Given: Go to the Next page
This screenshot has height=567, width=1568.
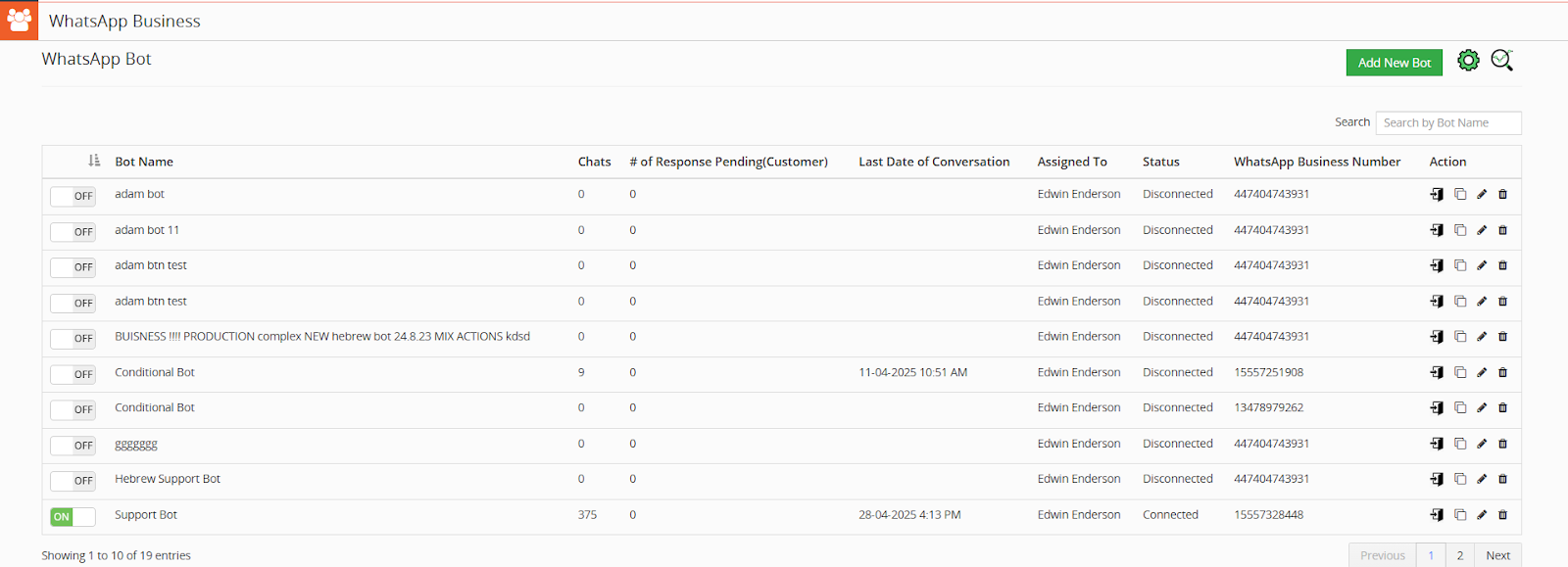Looking at the screenshot, I should point(1497,555).
